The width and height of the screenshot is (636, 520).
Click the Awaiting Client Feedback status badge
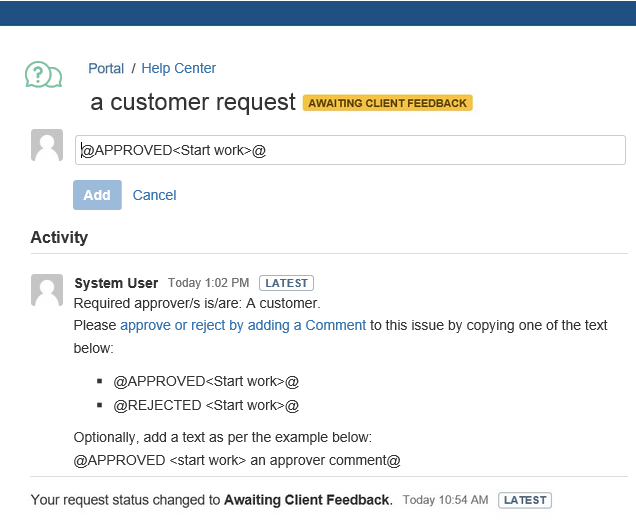[388, 103]
